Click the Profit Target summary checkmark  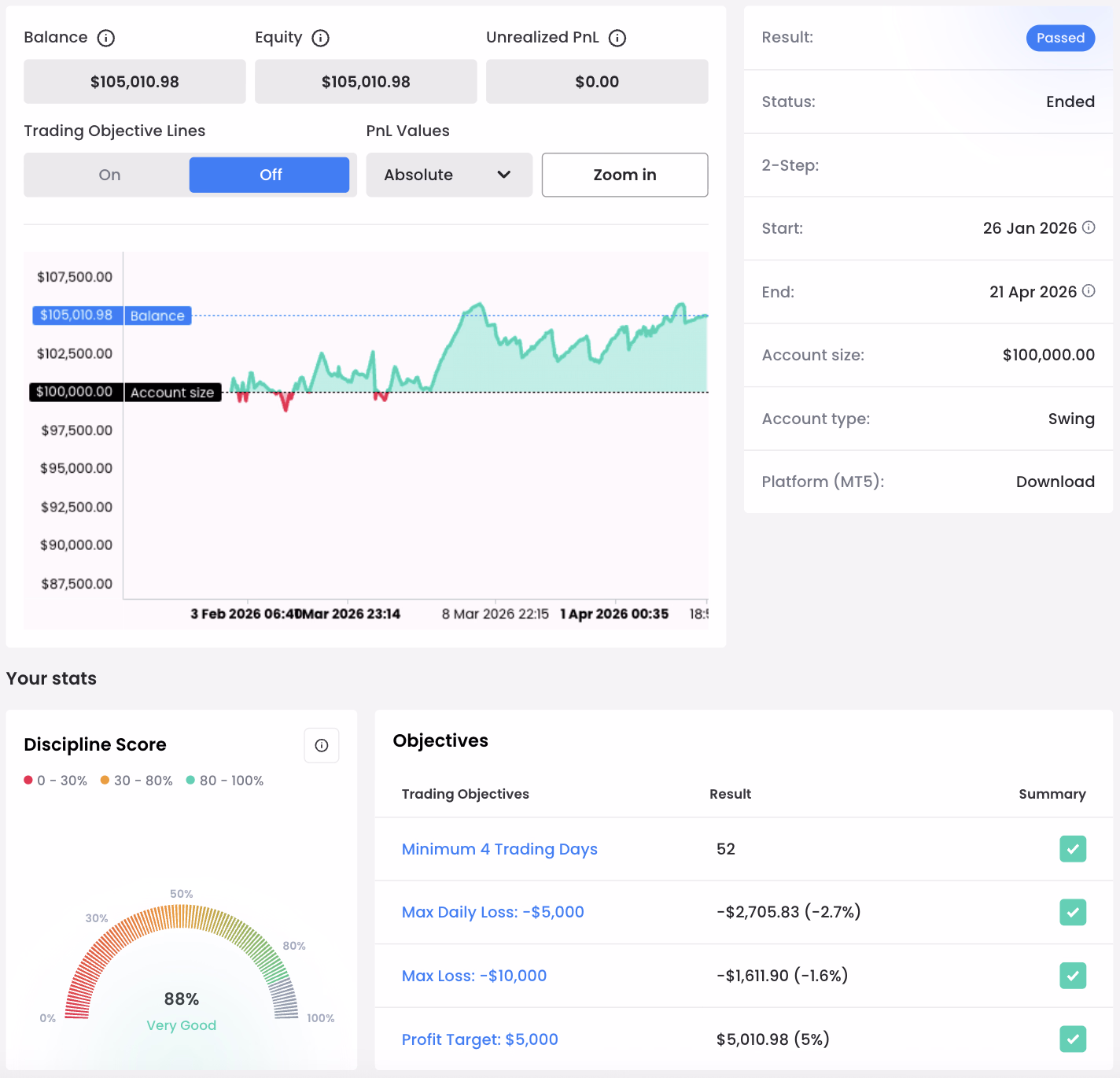pos(1073,1039)
